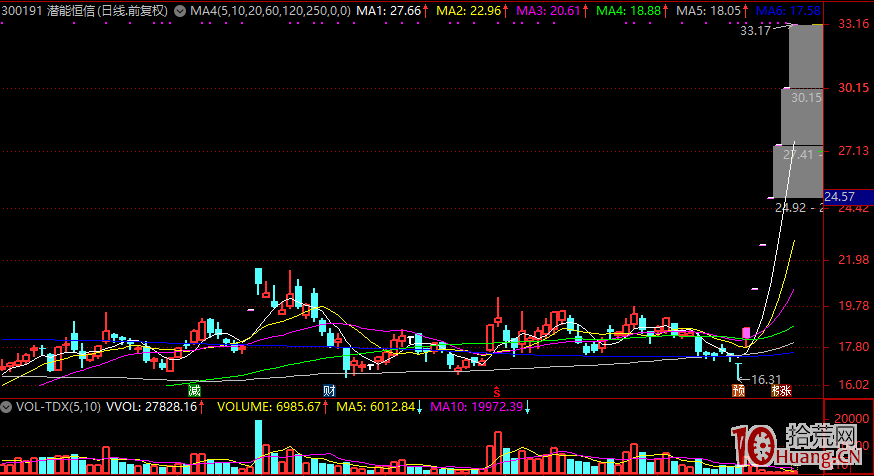The width and height of the screenshot is (874, 476).
Task: Click the topmost gray limit-up bar
Action: coord(806,56)
